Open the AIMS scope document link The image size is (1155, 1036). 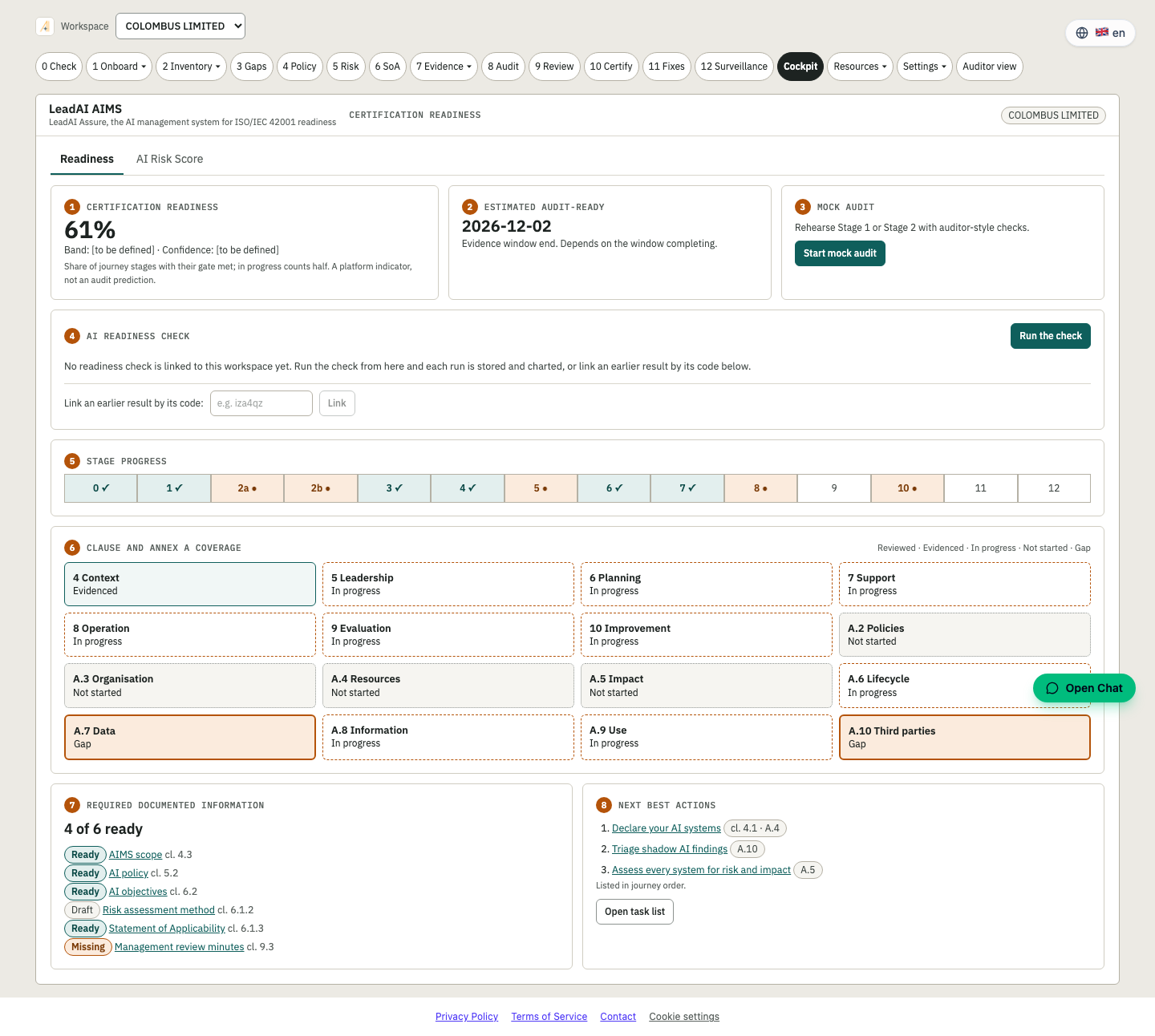[136, 855]
